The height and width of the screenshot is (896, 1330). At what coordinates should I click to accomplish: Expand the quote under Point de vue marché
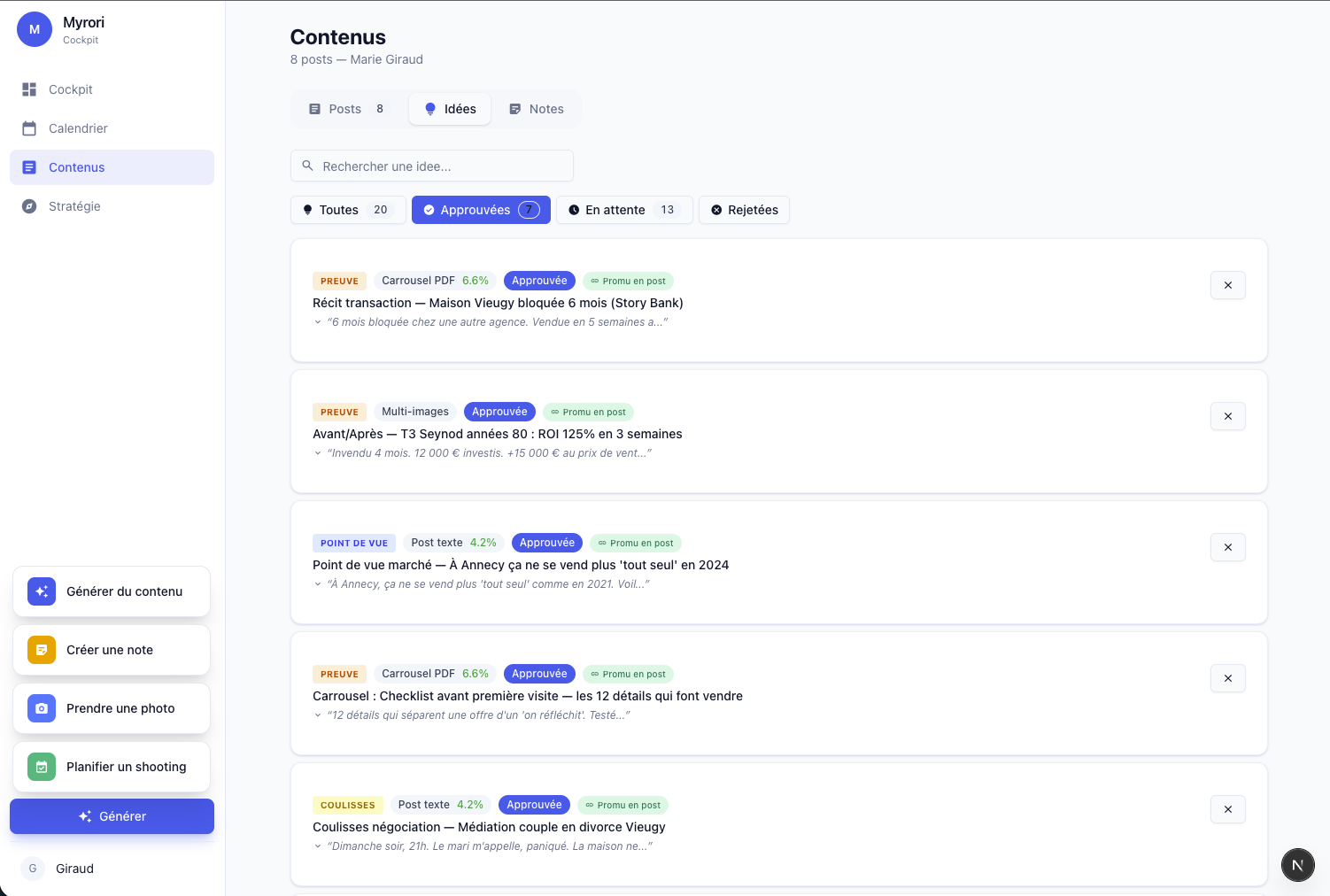click(x=318, y=584)
